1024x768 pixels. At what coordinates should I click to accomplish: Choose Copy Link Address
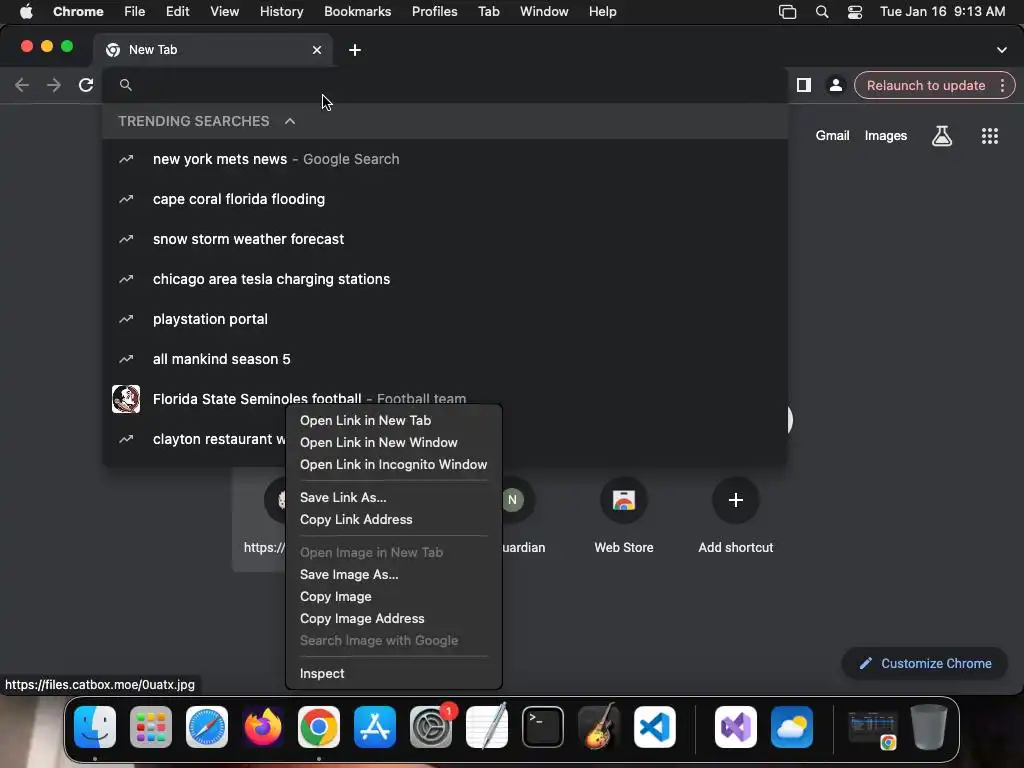[394, 520]
